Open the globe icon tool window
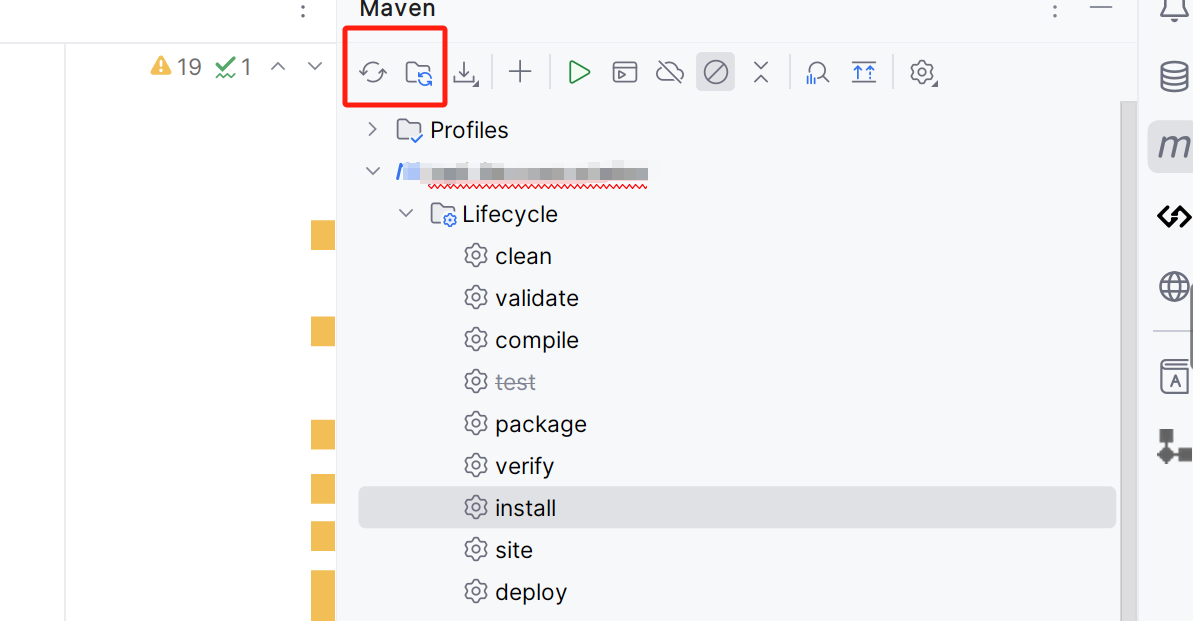Image resolution: width=1193 pixels, height=621 pixels. tap(1174, 287)
